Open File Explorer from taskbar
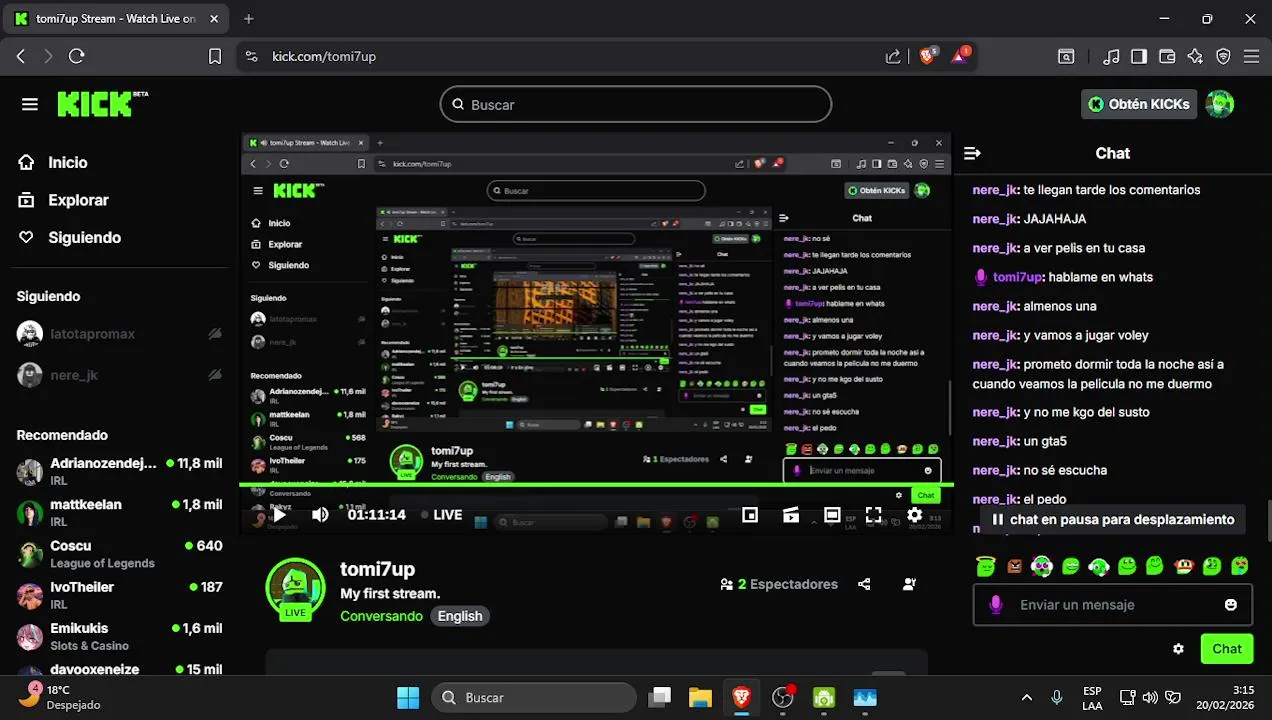 coord(700,697)
